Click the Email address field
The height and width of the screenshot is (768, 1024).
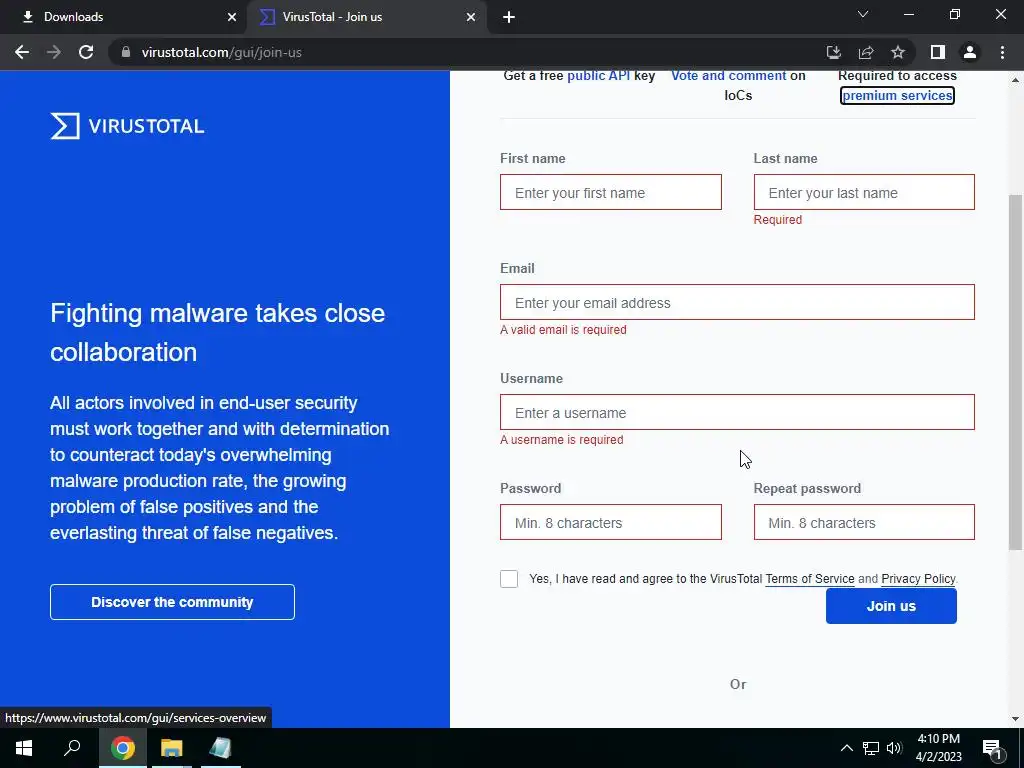coord(737,302)
